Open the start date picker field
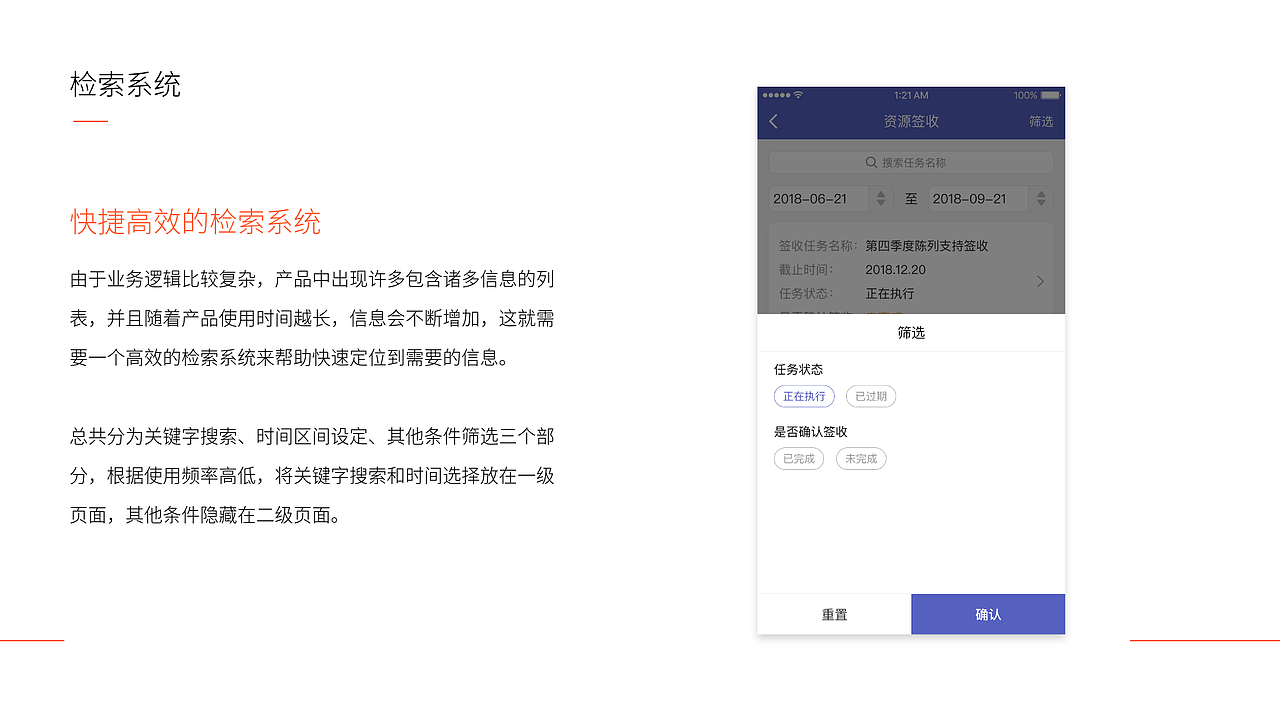This screenshot has width=1280, height=720. [815, 198]
